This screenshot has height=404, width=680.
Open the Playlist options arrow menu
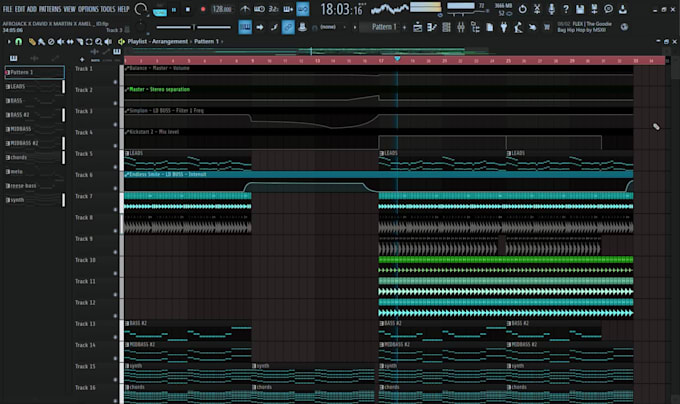point(9,42)
